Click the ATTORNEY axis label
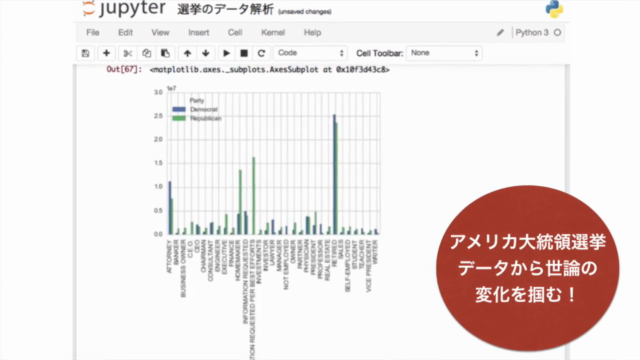This screenshot has height=360, width=640. pos(169,256)
